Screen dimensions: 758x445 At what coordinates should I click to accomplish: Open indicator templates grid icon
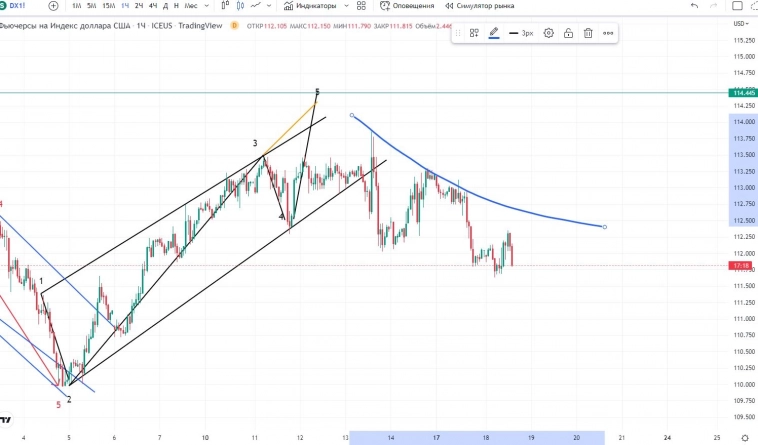click(361, 6)
